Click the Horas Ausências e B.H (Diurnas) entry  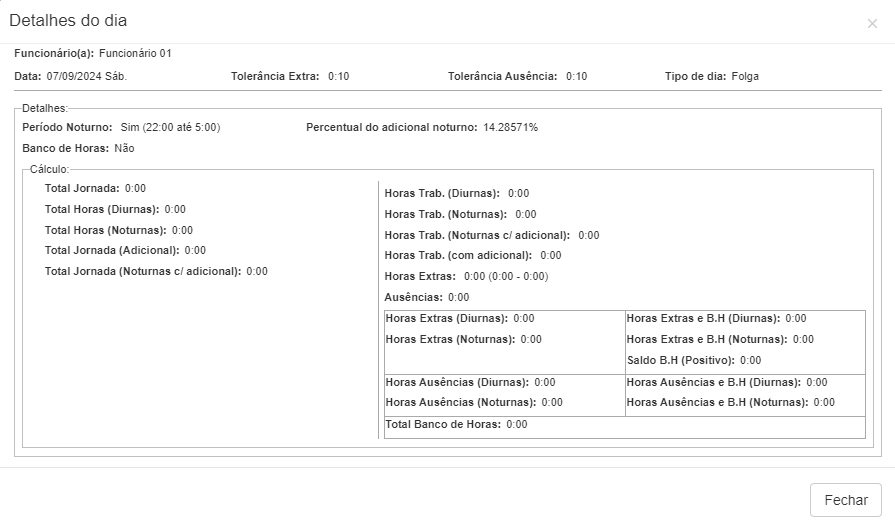tap(726, 382)
